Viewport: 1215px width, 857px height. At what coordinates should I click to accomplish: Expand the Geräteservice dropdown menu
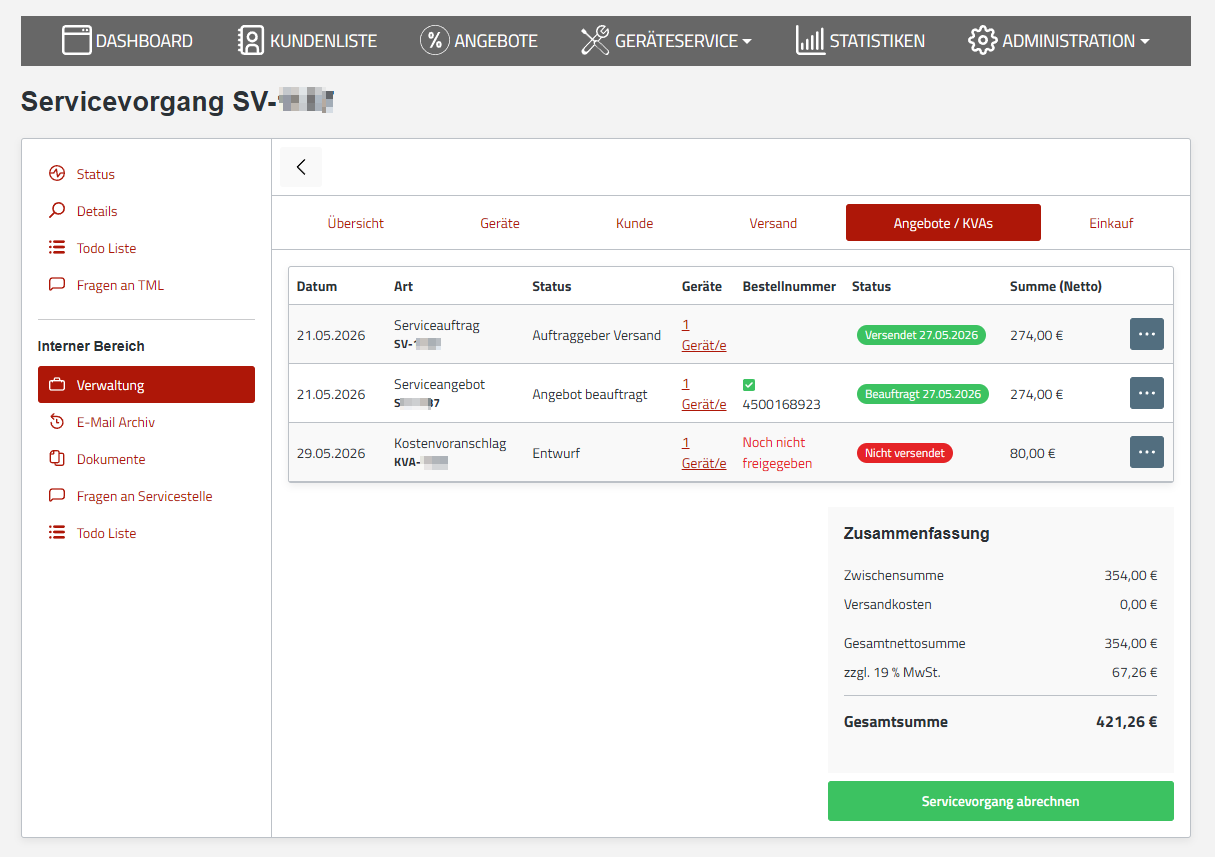pyautogui.click(x=747, y=42)
